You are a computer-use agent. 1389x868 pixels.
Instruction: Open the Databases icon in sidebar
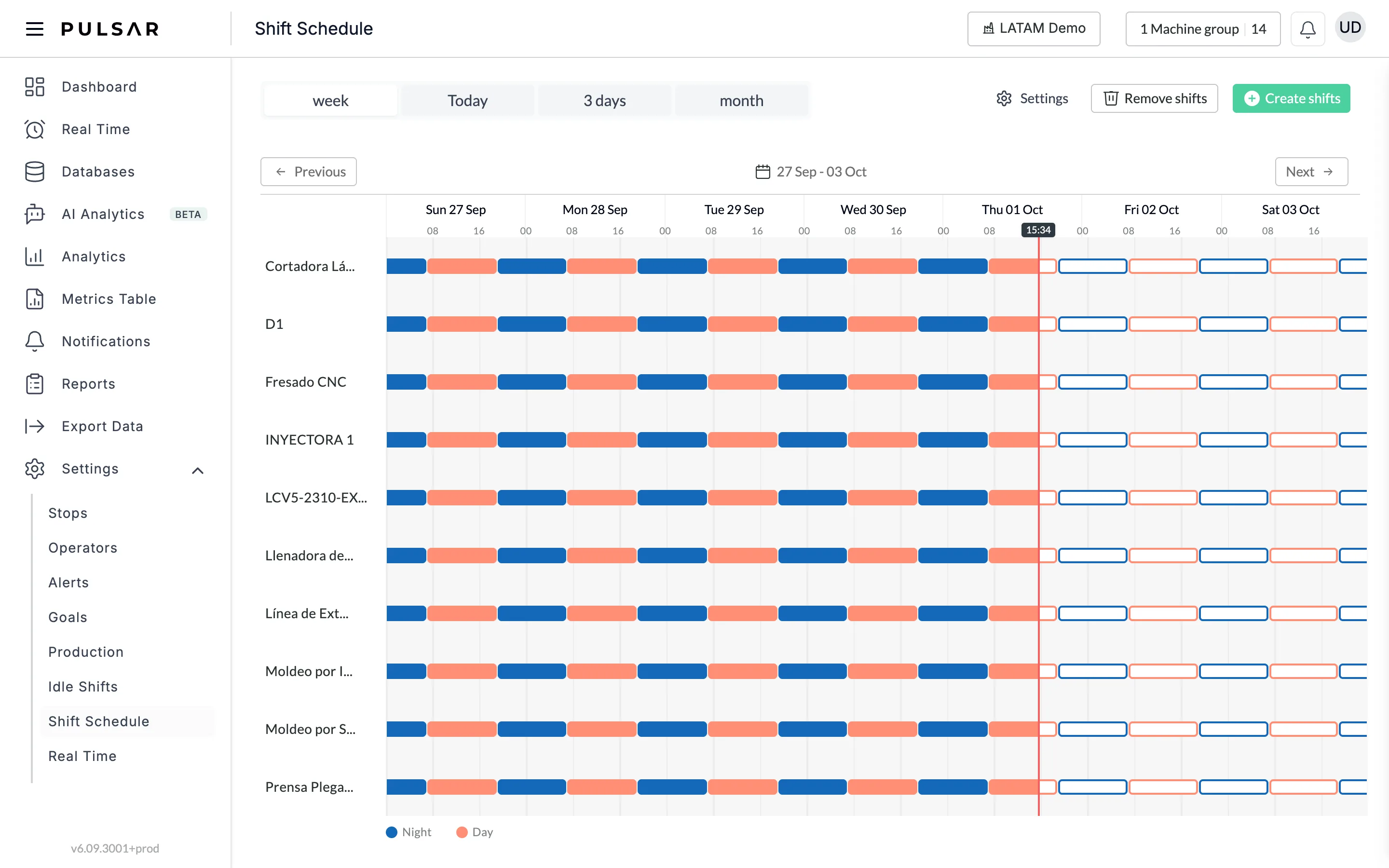click(34, 172)
